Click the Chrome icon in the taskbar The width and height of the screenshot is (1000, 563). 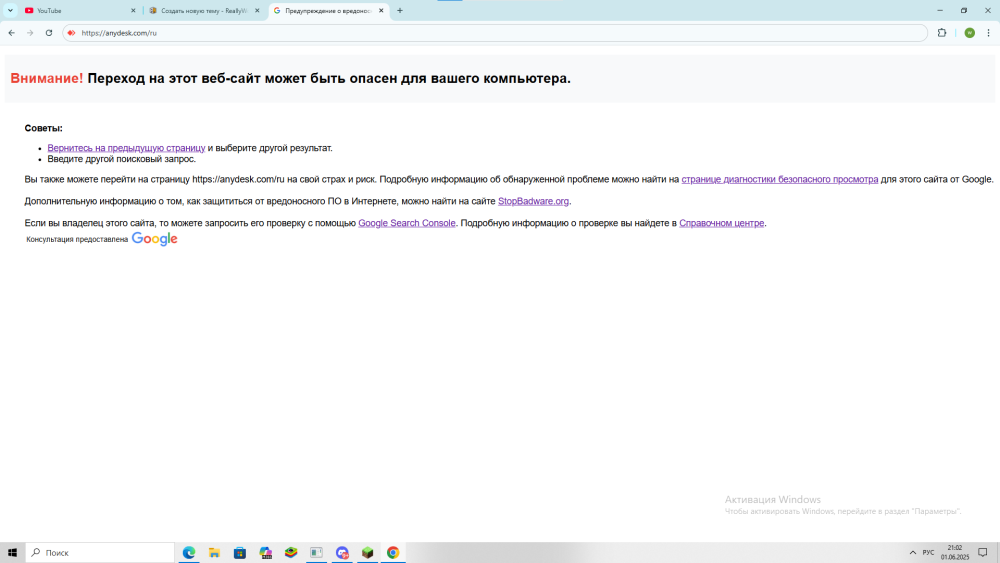pyautogui.click(x=393, y=553)
